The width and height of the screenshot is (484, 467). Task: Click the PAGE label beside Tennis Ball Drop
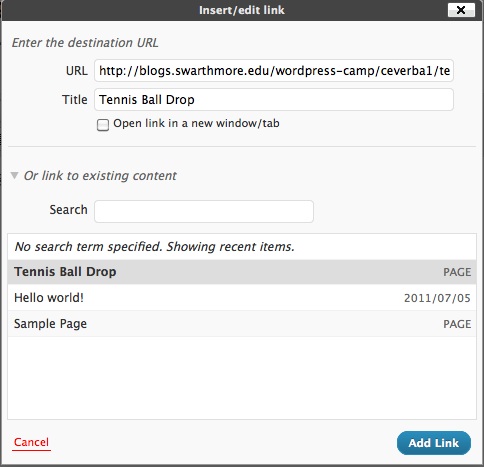(457, 272)
